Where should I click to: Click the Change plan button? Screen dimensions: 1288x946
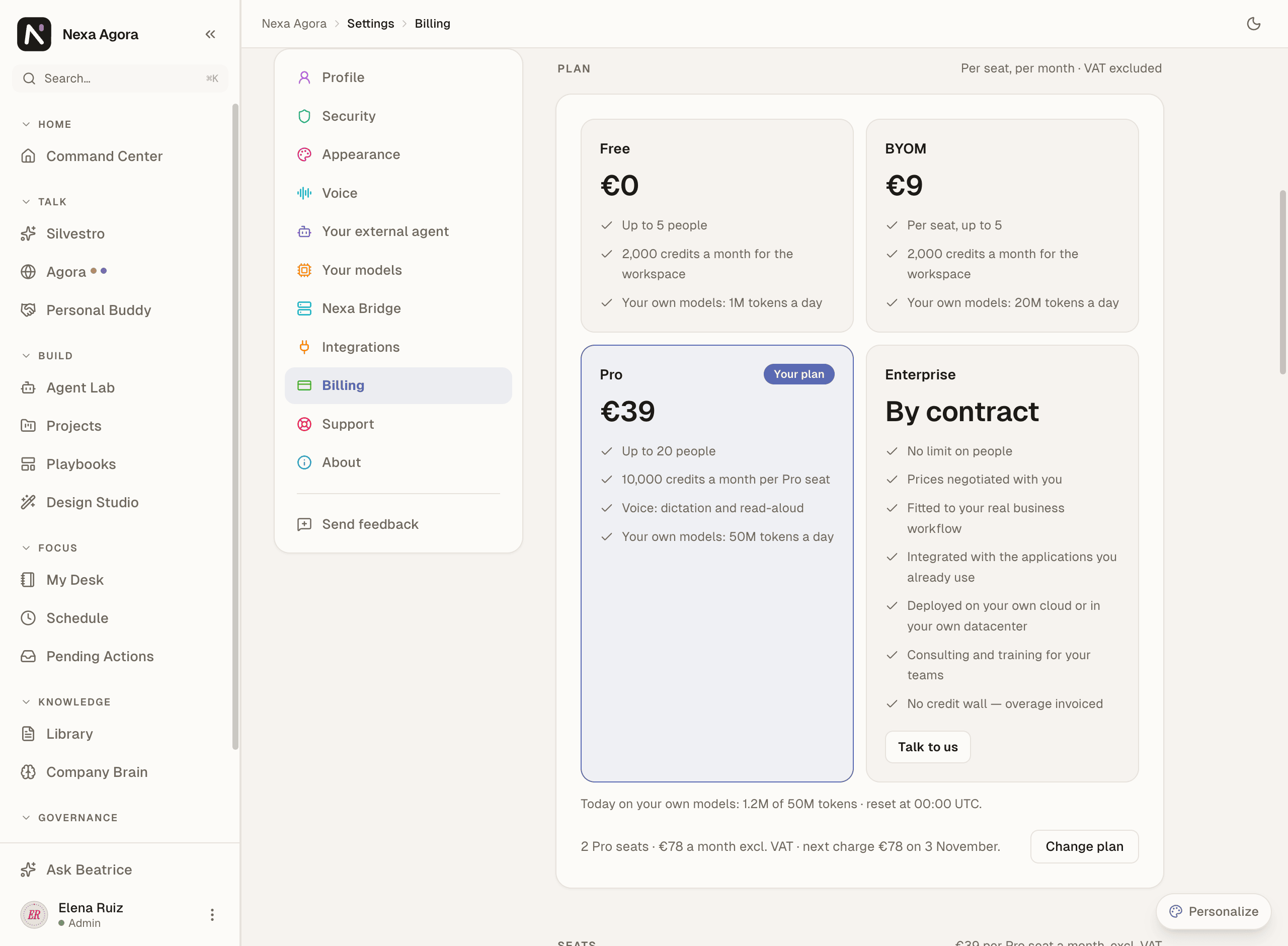1084,846
